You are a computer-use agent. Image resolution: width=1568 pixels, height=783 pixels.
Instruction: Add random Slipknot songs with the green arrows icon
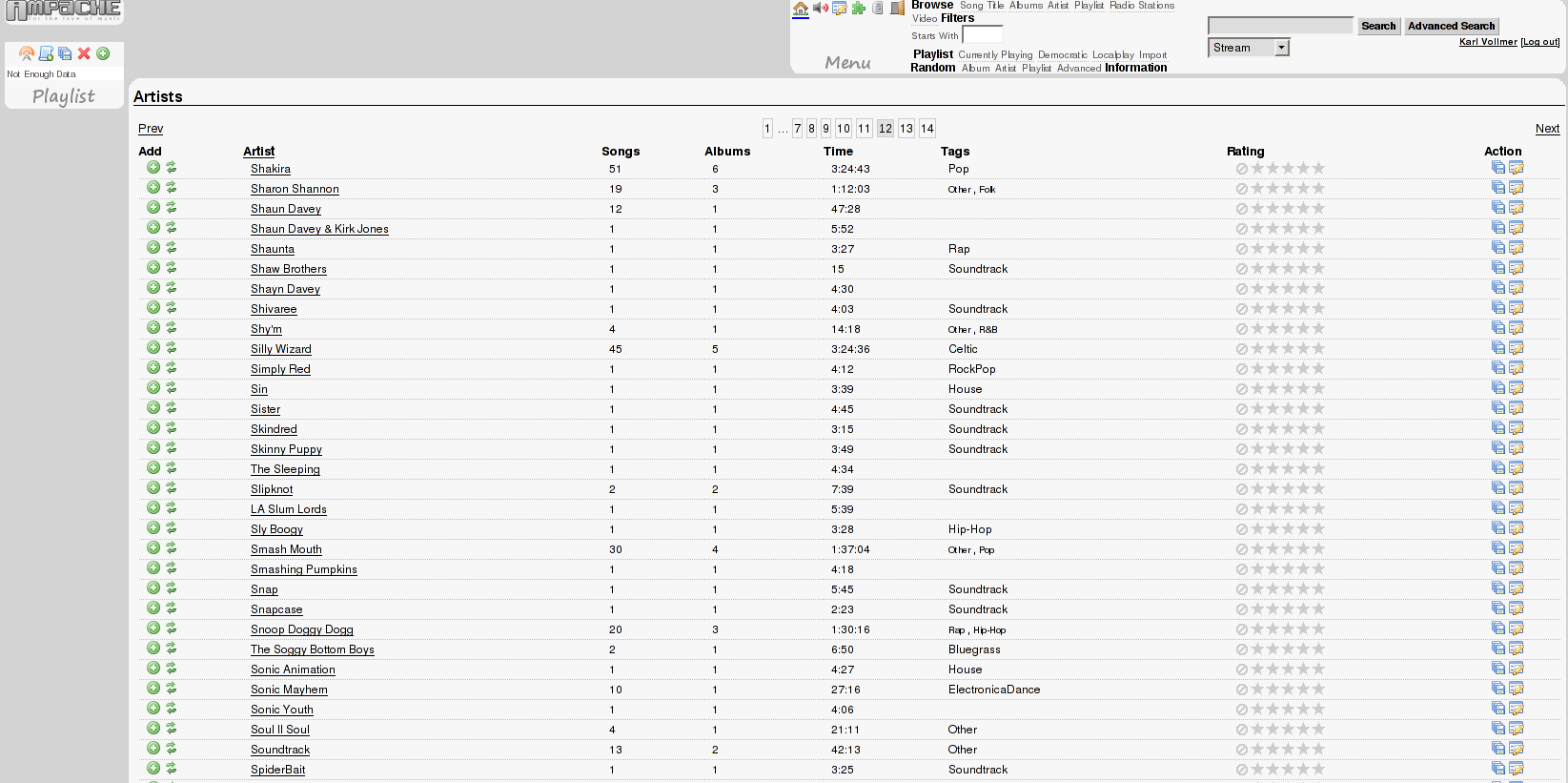coord(172,488)
